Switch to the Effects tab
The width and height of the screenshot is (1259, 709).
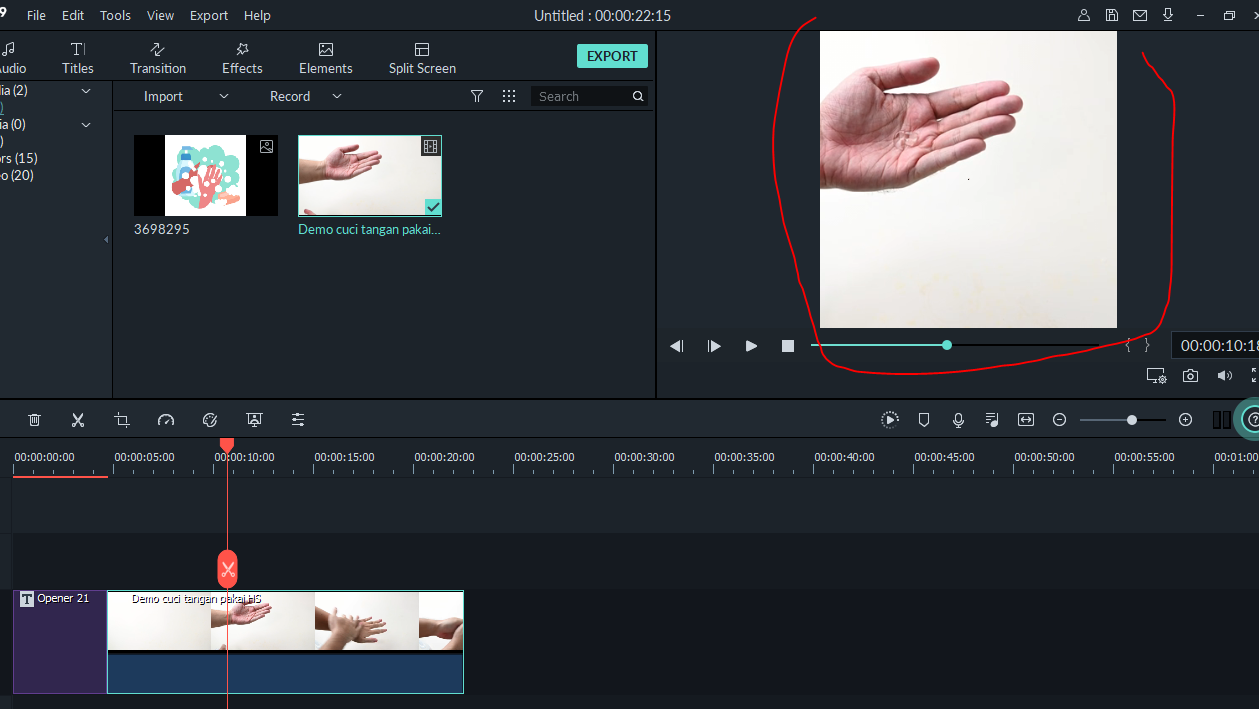click(242, 58)
